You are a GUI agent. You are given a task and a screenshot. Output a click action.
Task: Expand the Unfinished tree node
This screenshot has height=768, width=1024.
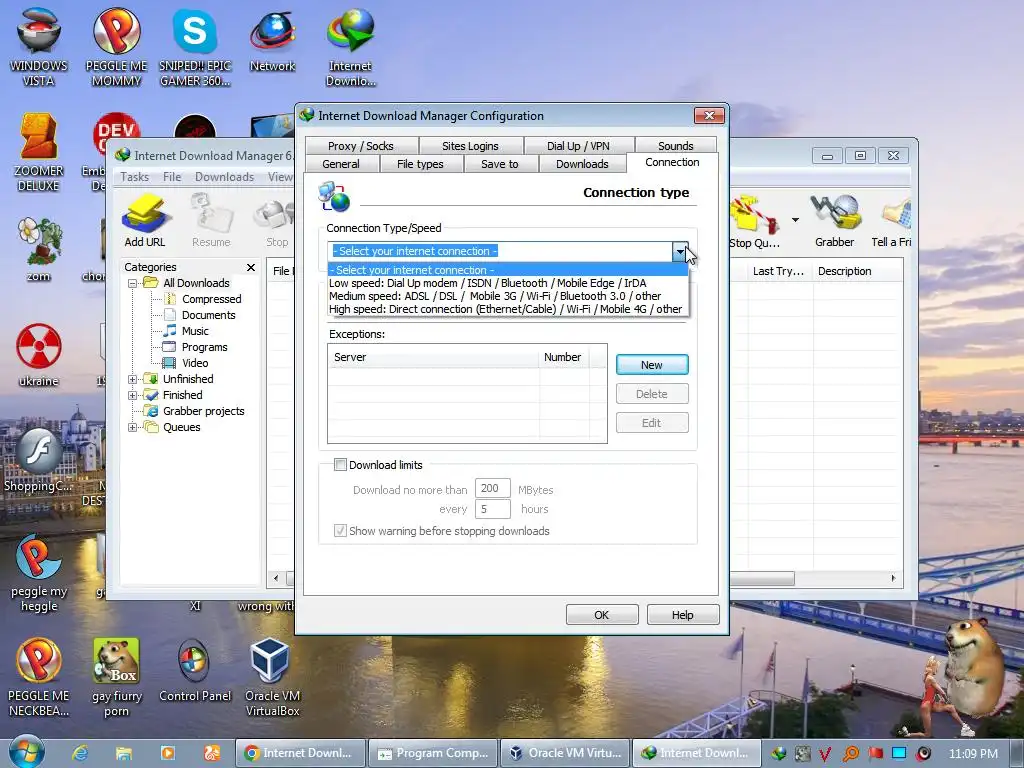[x=133, y=379]
